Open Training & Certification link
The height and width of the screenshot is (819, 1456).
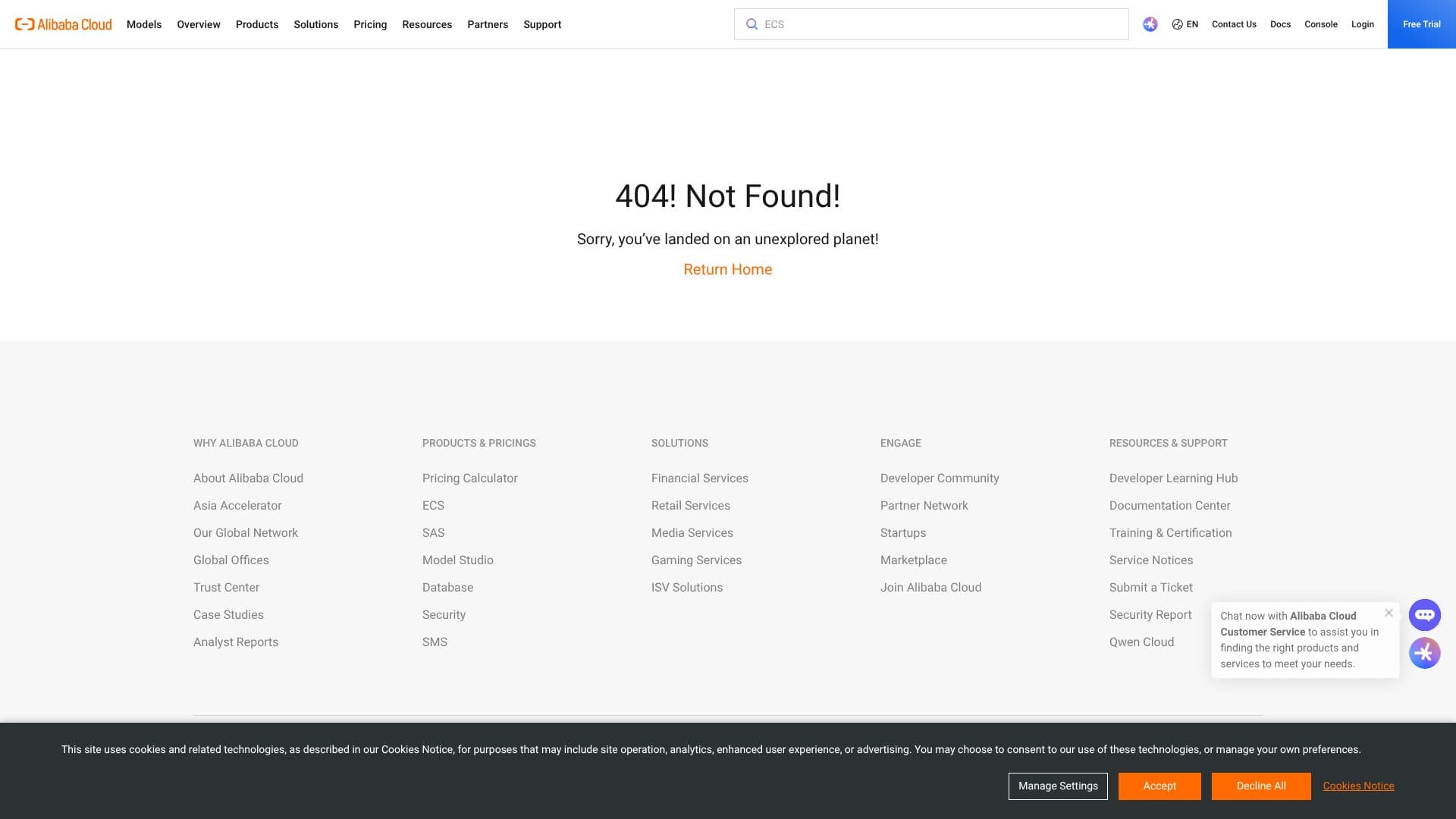pos(1171,533)
